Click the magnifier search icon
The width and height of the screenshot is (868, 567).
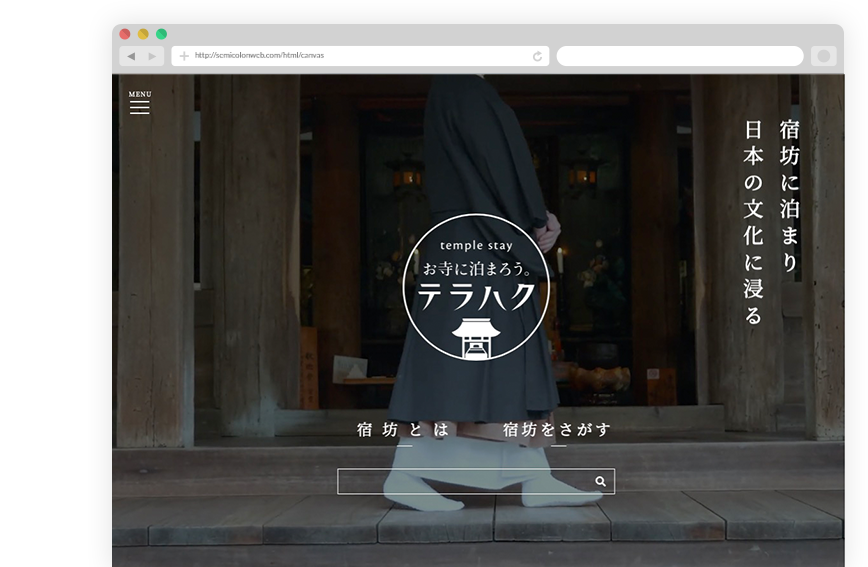[600, 481]
